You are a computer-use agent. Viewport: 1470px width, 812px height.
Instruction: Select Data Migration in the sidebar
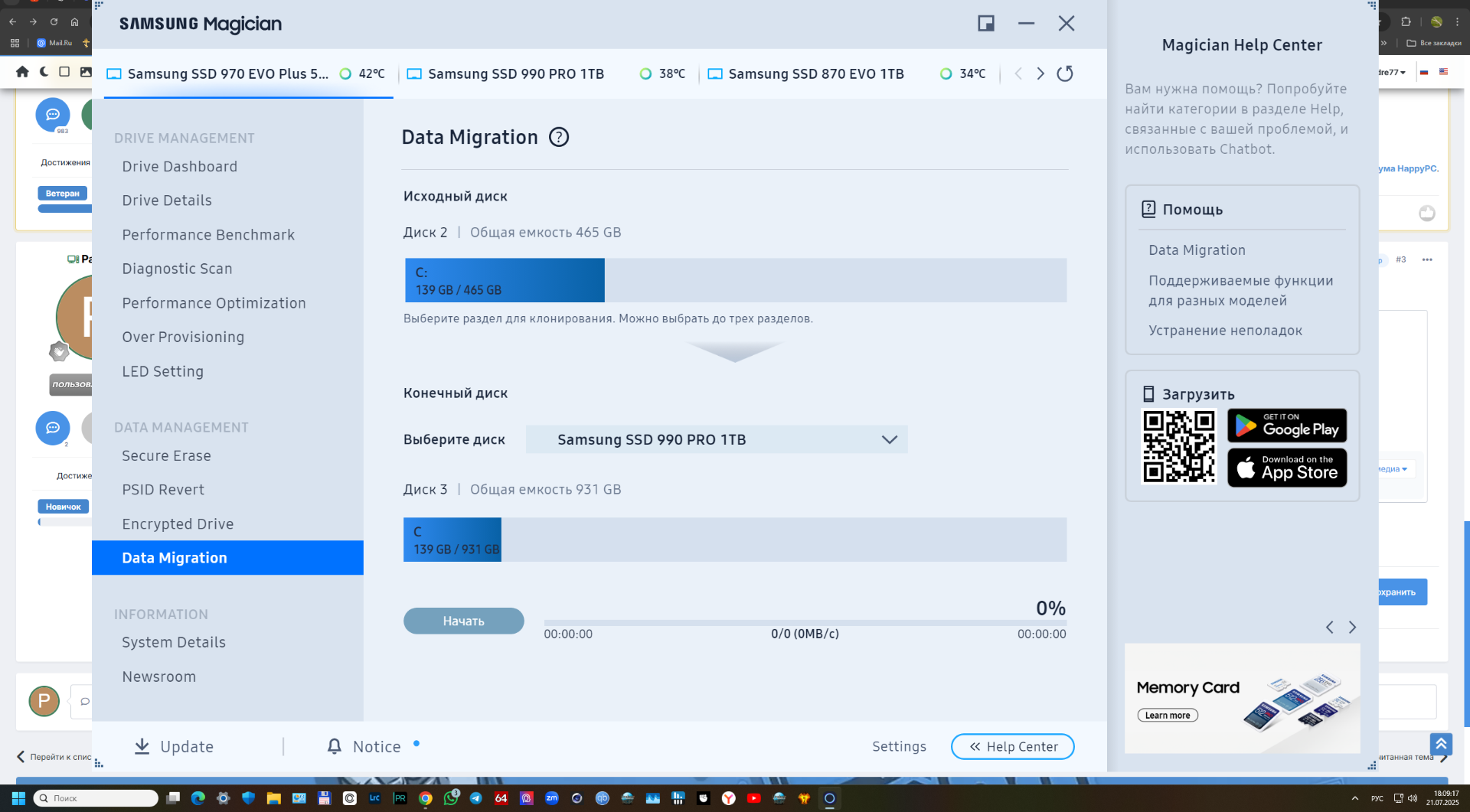pos(227,558)
